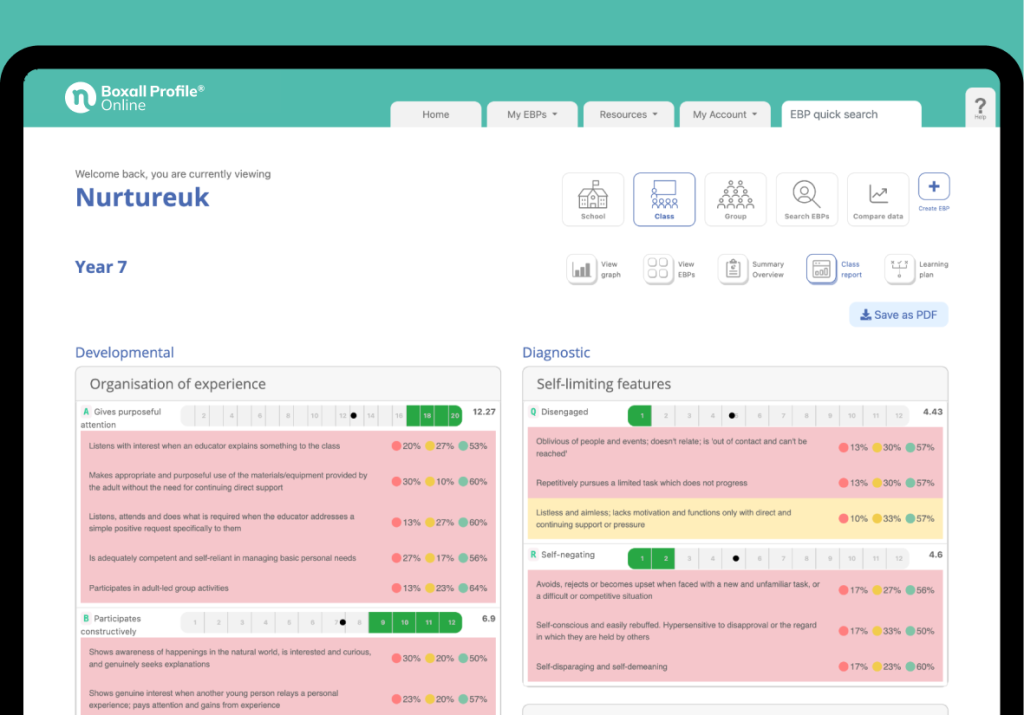Image resolution: width=1024 pixels, height=715 pixels.
Task: Expand the My EBPs dropdown menu
Action: pos(531,115)
